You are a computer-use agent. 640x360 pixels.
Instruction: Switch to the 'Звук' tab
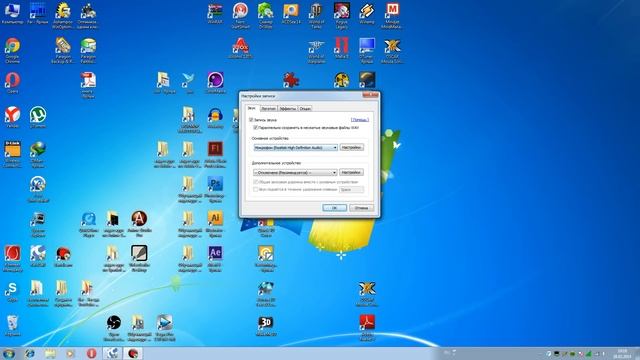click(252, 108)
